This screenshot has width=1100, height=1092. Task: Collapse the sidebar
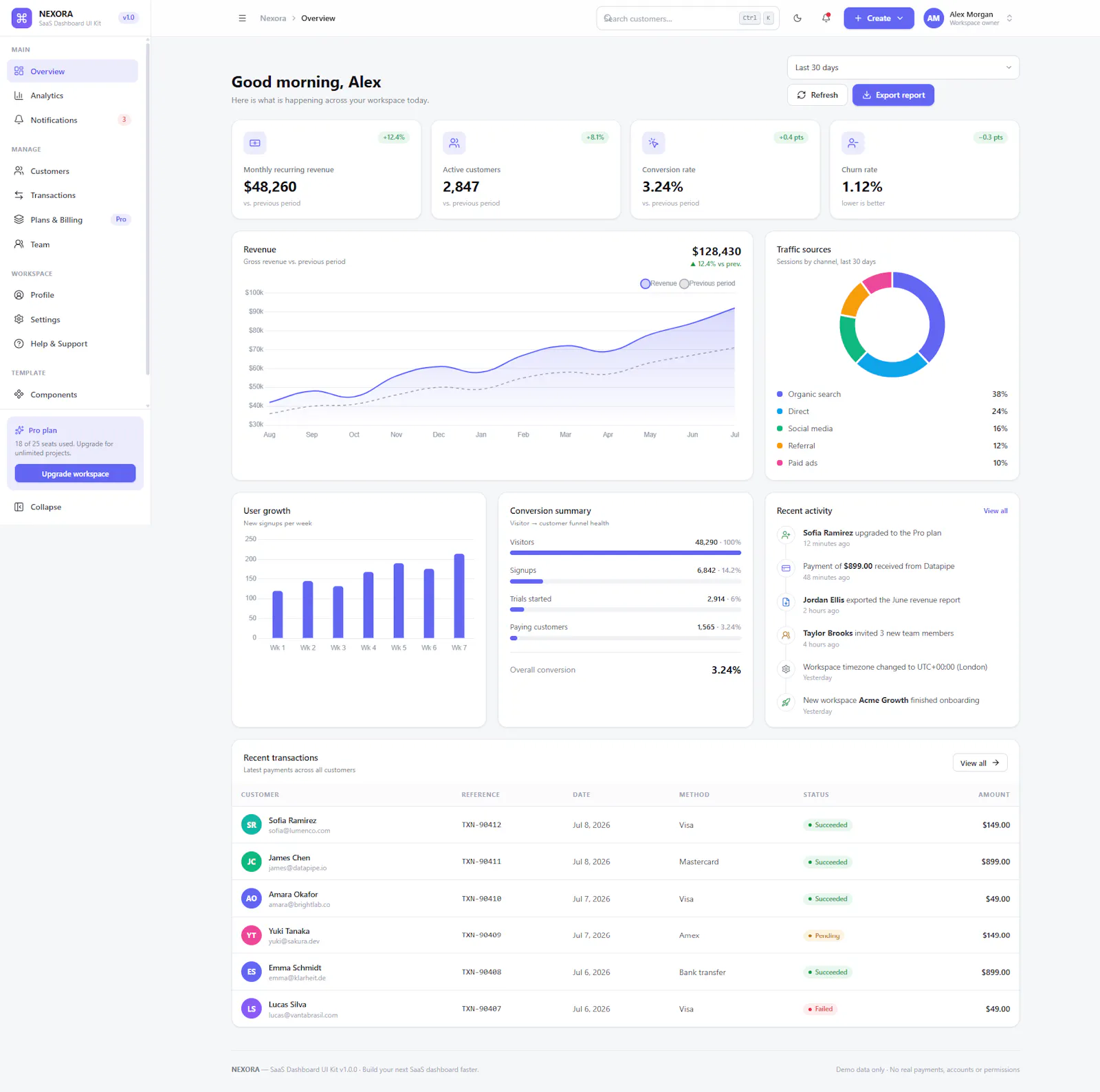pyautogui.click(x=72, y=507)
